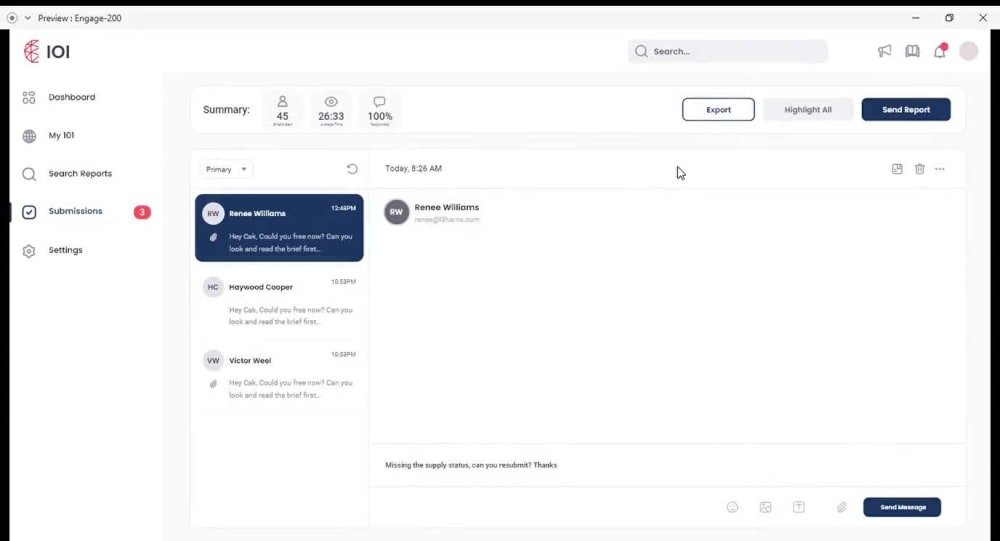
Task: Insert an image into message
Action: tap(765, 507)
